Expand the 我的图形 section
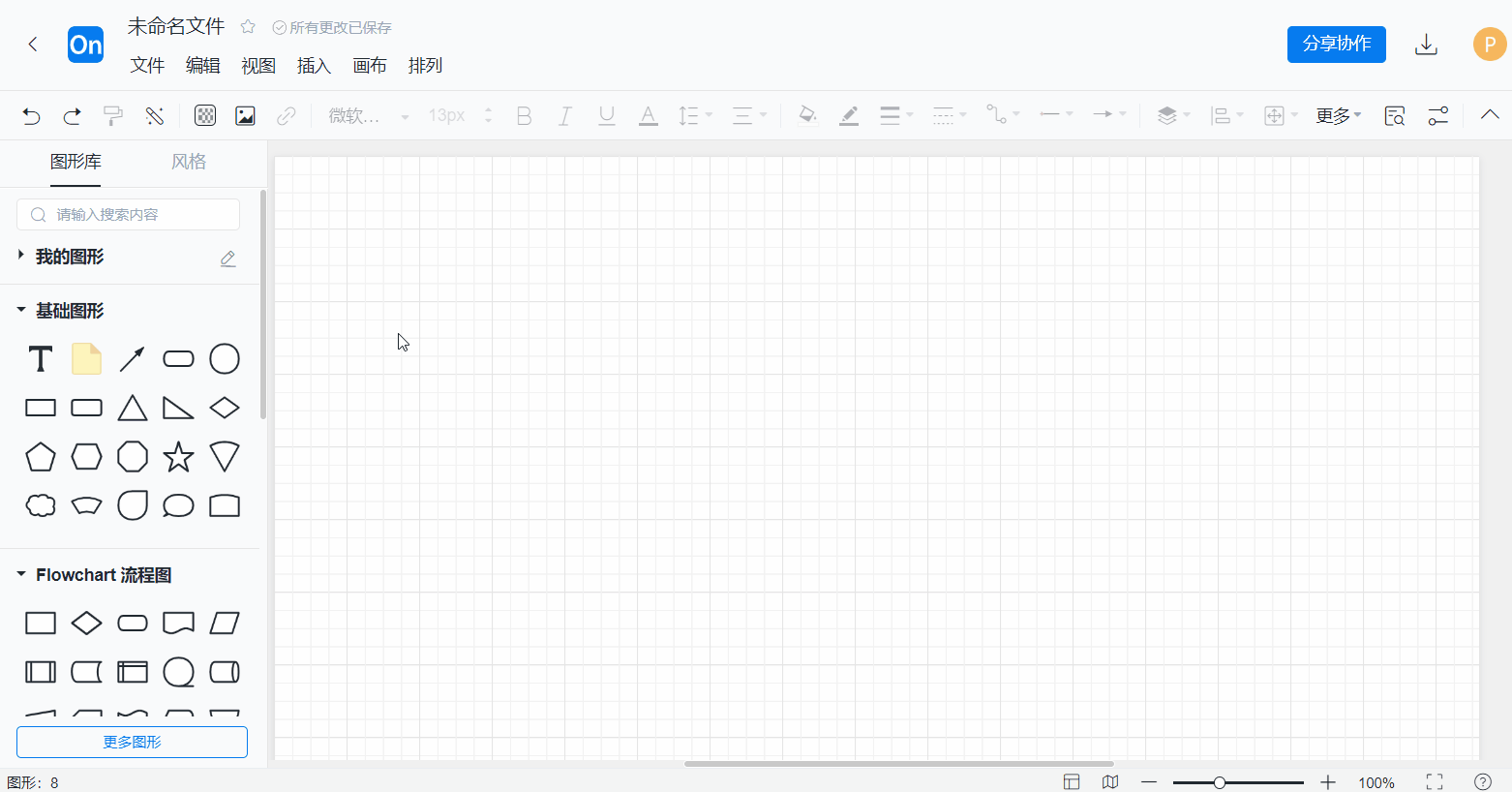This screenshot has height=792, width=1512. click(x=21, y=256)
